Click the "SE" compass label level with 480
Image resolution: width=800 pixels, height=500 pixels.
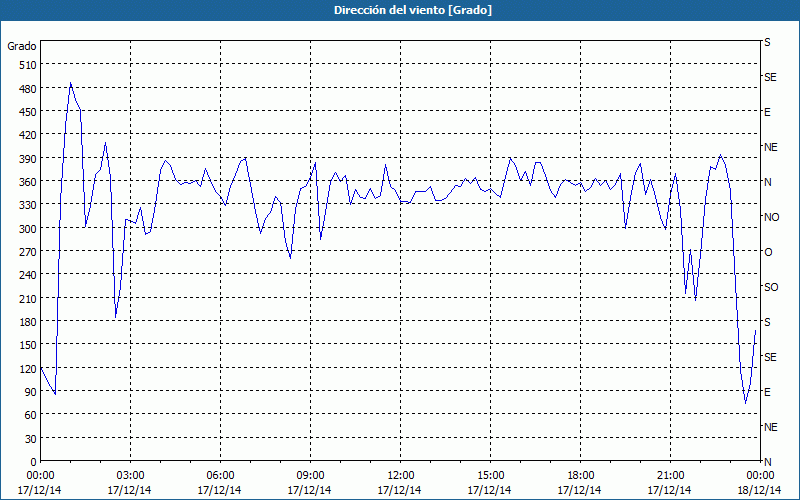[x=770, y=77]
